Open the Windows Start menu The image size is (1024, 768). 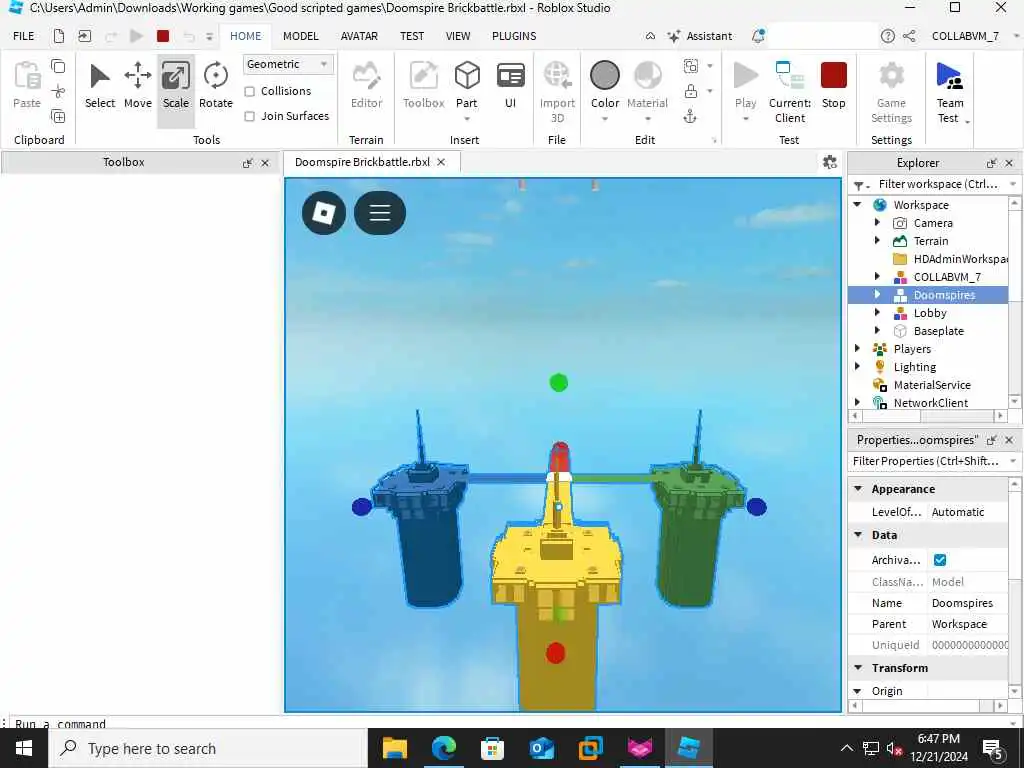pyautogui.click(x=24, y=748)
